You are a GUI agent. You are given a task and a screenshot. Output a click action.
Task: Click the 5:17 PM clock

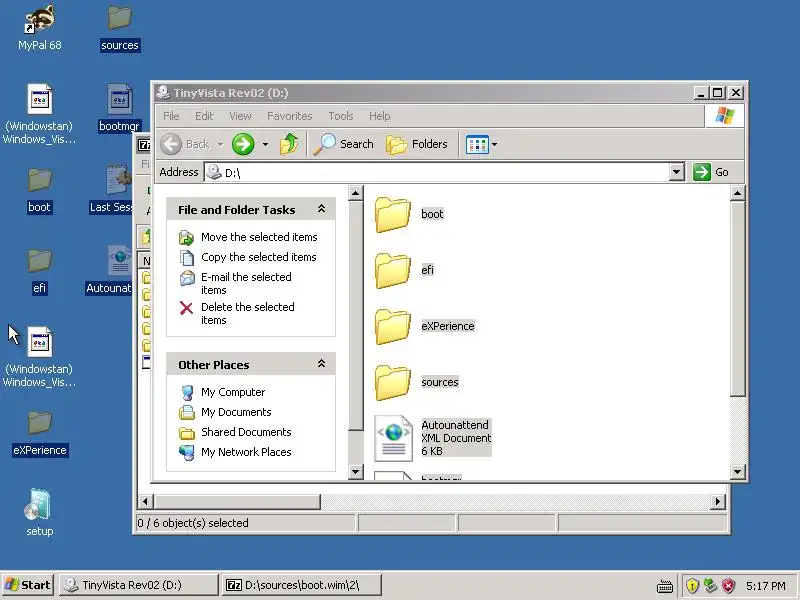tap(765, 586)
